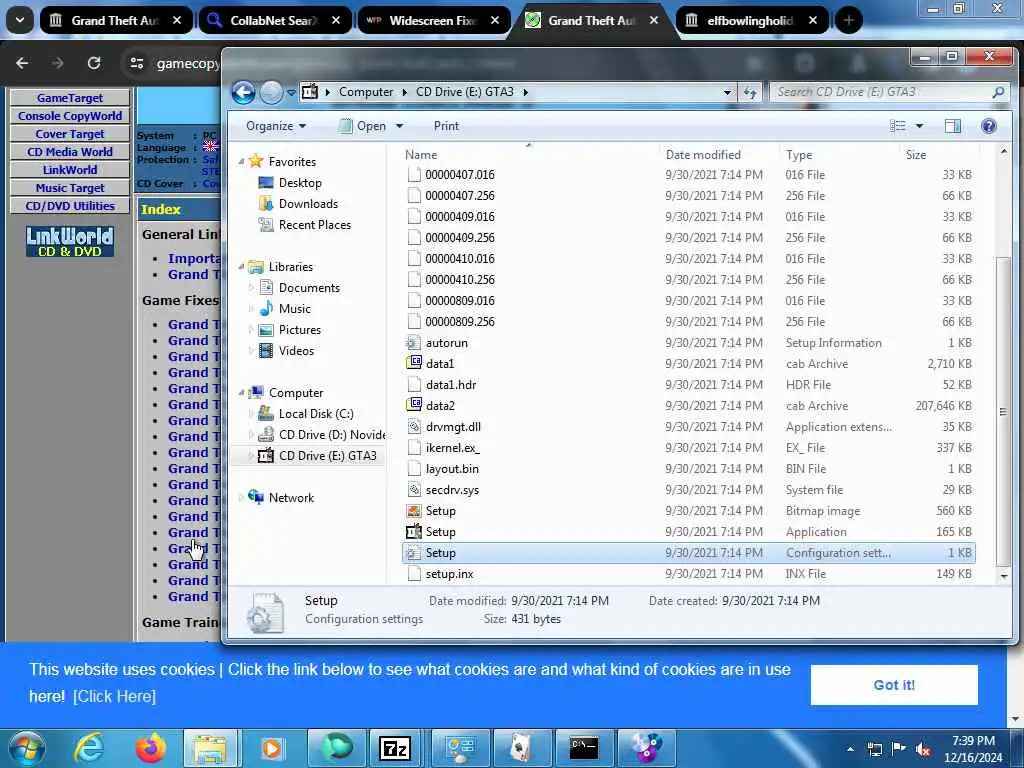Open CD/DVD Utilities sidebar link
The width and height of the screenshot is (1024, 768).
coord(70,206)
